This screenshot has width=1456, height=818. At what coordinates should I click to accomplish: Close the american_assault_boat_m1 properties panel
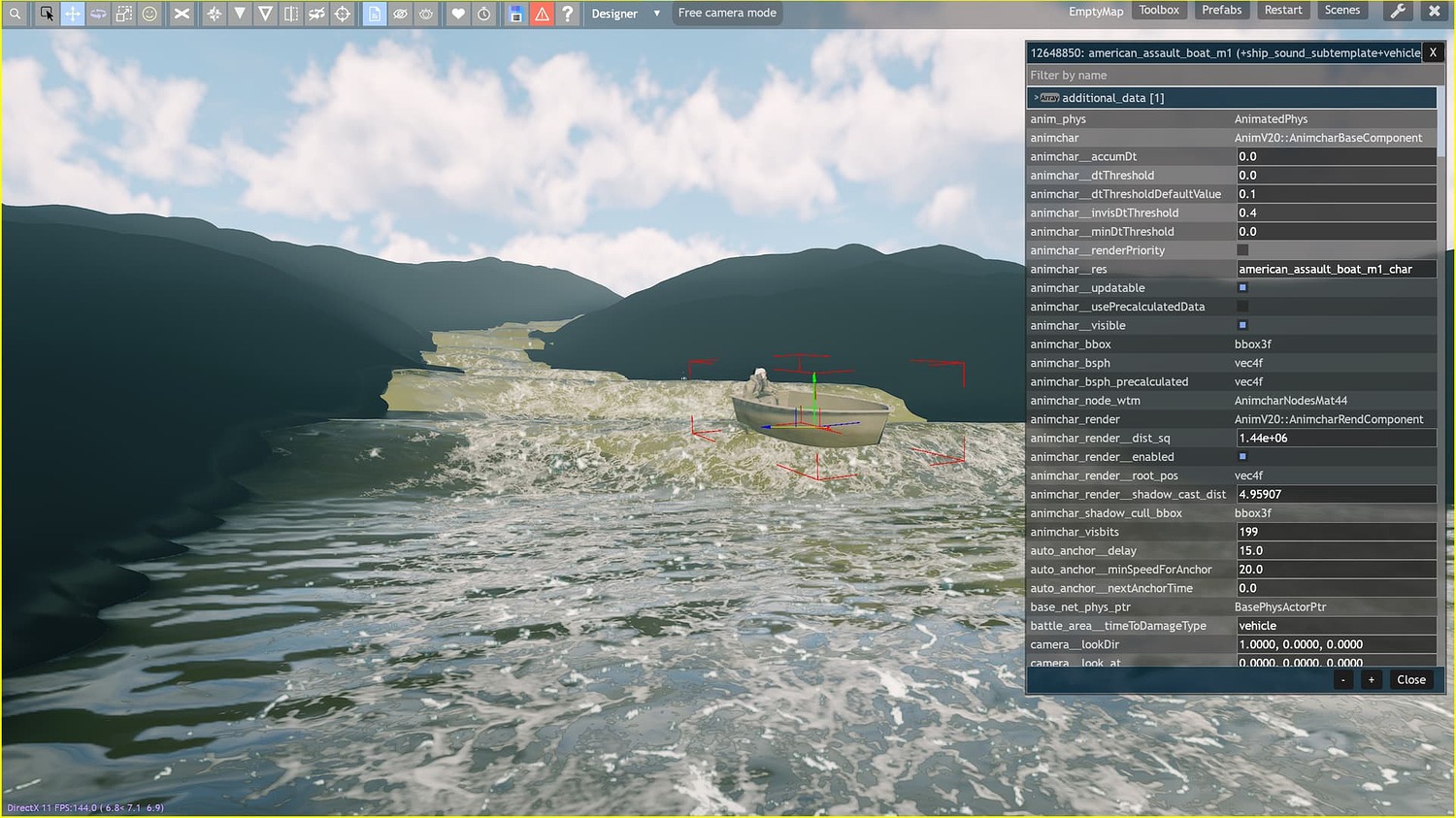pyautogui.click(x=1434, y=51)
